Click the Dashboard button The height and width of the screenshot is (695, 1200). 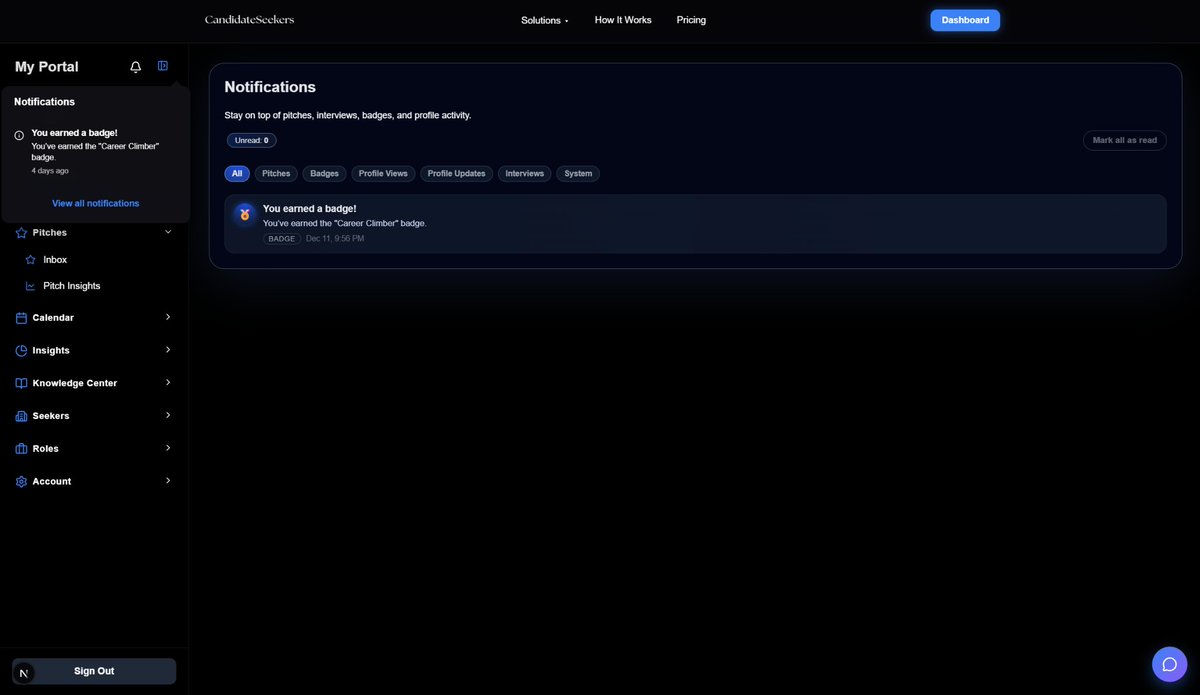tap(965, 20)
